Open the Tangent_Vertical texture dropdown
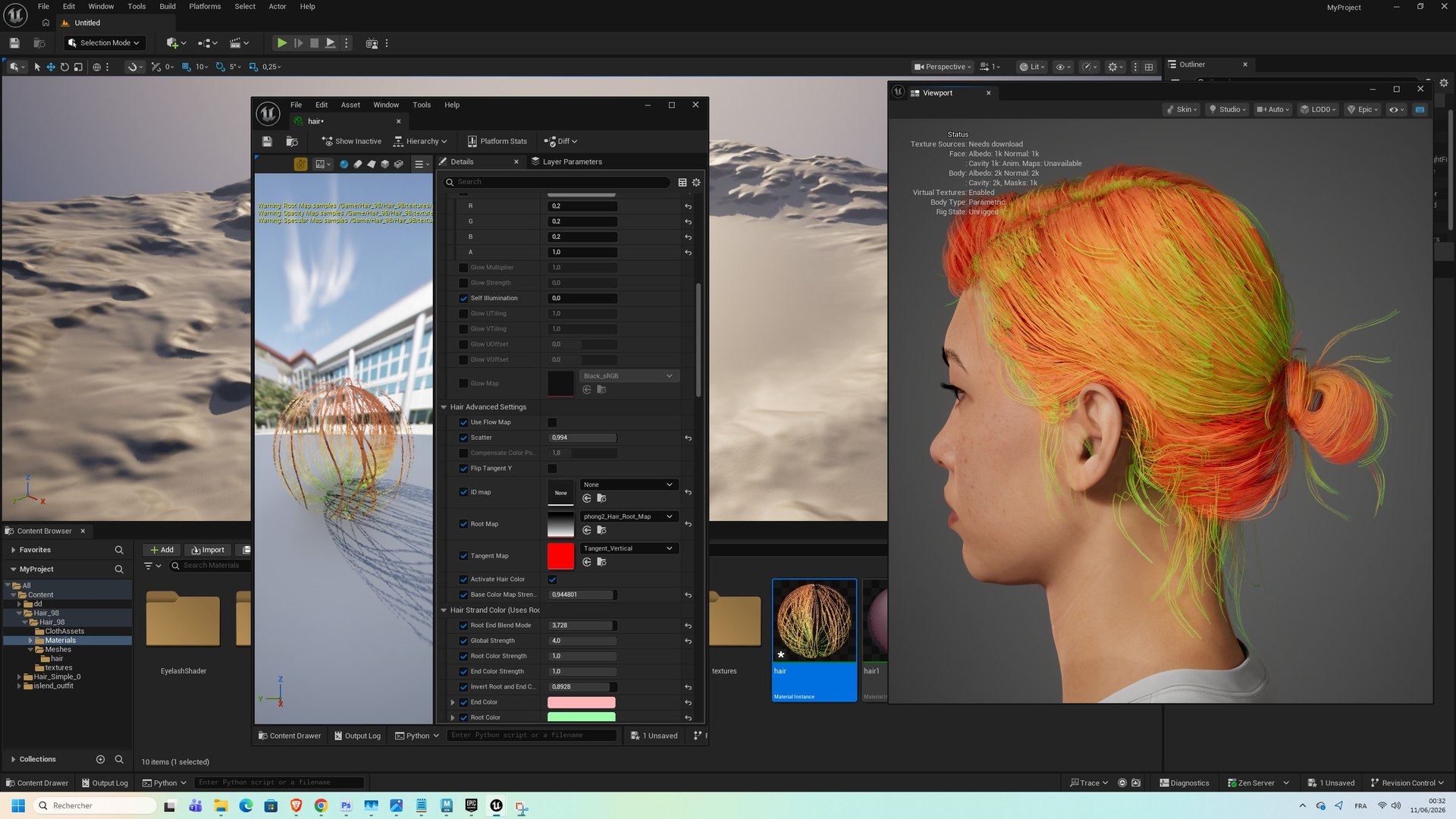This screenshot has width=1456, height=819. coord(628,548)
